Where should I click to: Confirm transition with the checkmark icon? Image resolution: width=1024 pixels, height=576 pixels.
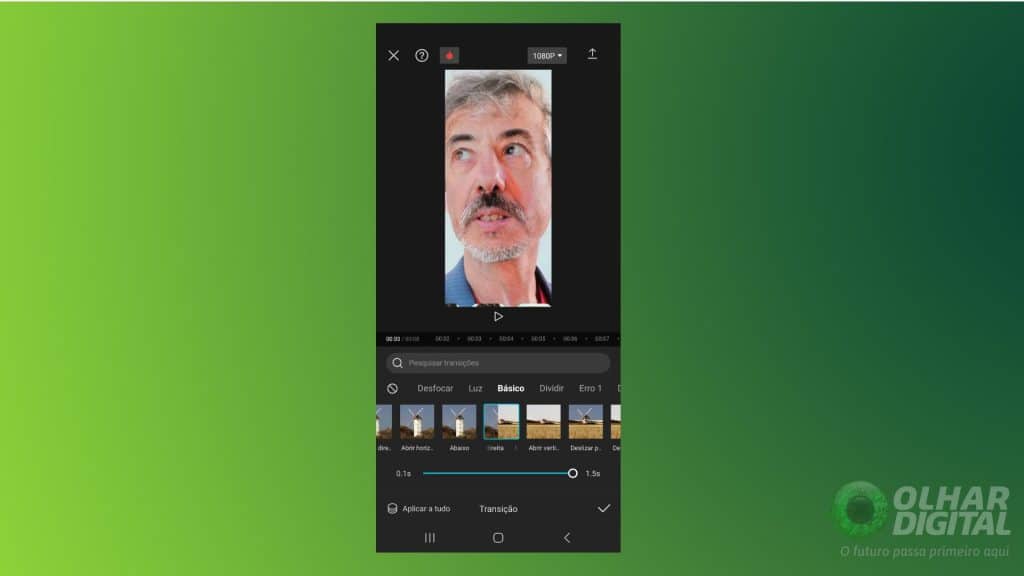coord(603,509)
